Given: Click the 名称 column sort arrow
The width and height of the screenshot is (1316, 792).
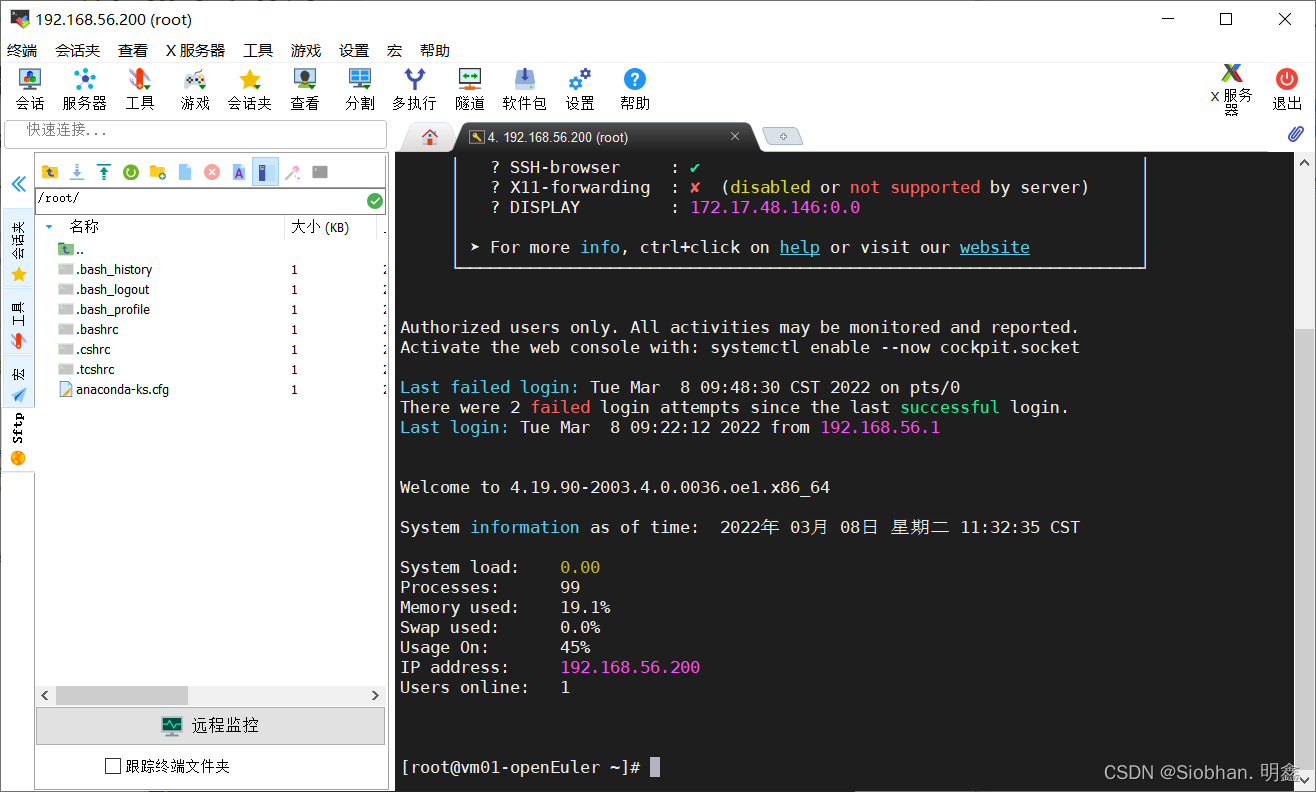Looking at the screenshot, I should click(x=49, y=227).
